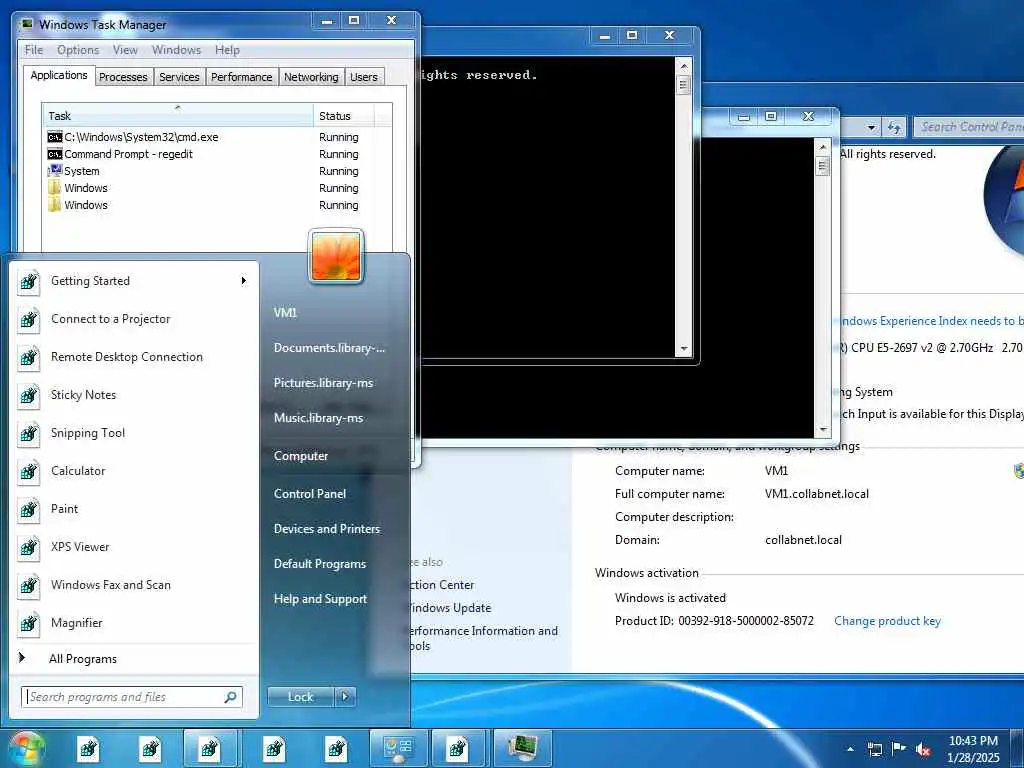Switch to the Processes tab
This screenshot has width=1024, height=768.
click(123, 77)
